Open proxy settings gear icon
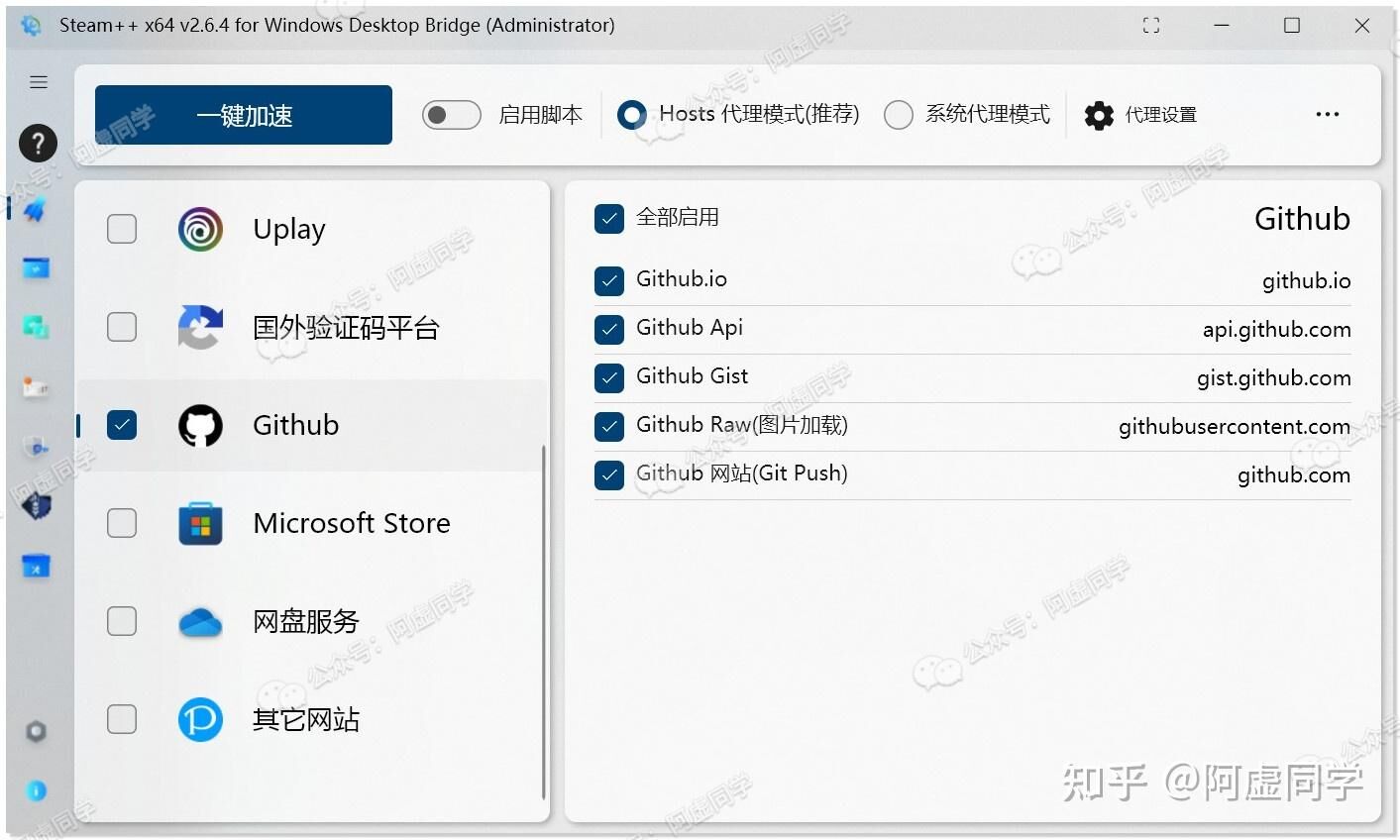The height and width of the screenshot is (840, 1400). point(1099,115)
